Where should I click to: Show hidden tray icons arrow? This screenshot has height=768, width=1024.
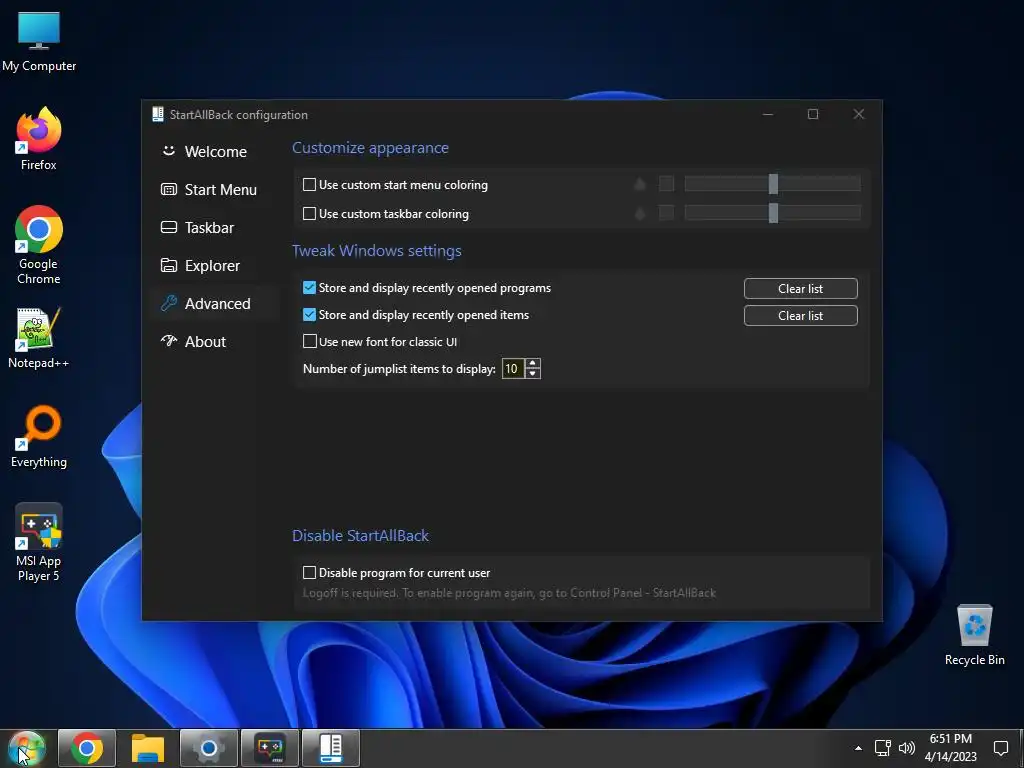(858, 748)
